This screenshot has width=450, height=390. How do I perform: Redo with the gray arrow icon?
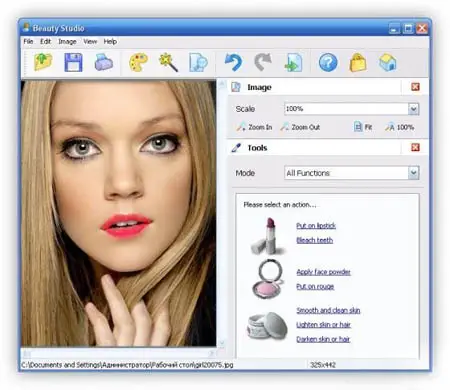pyautogui.click(x=263, y=62)
